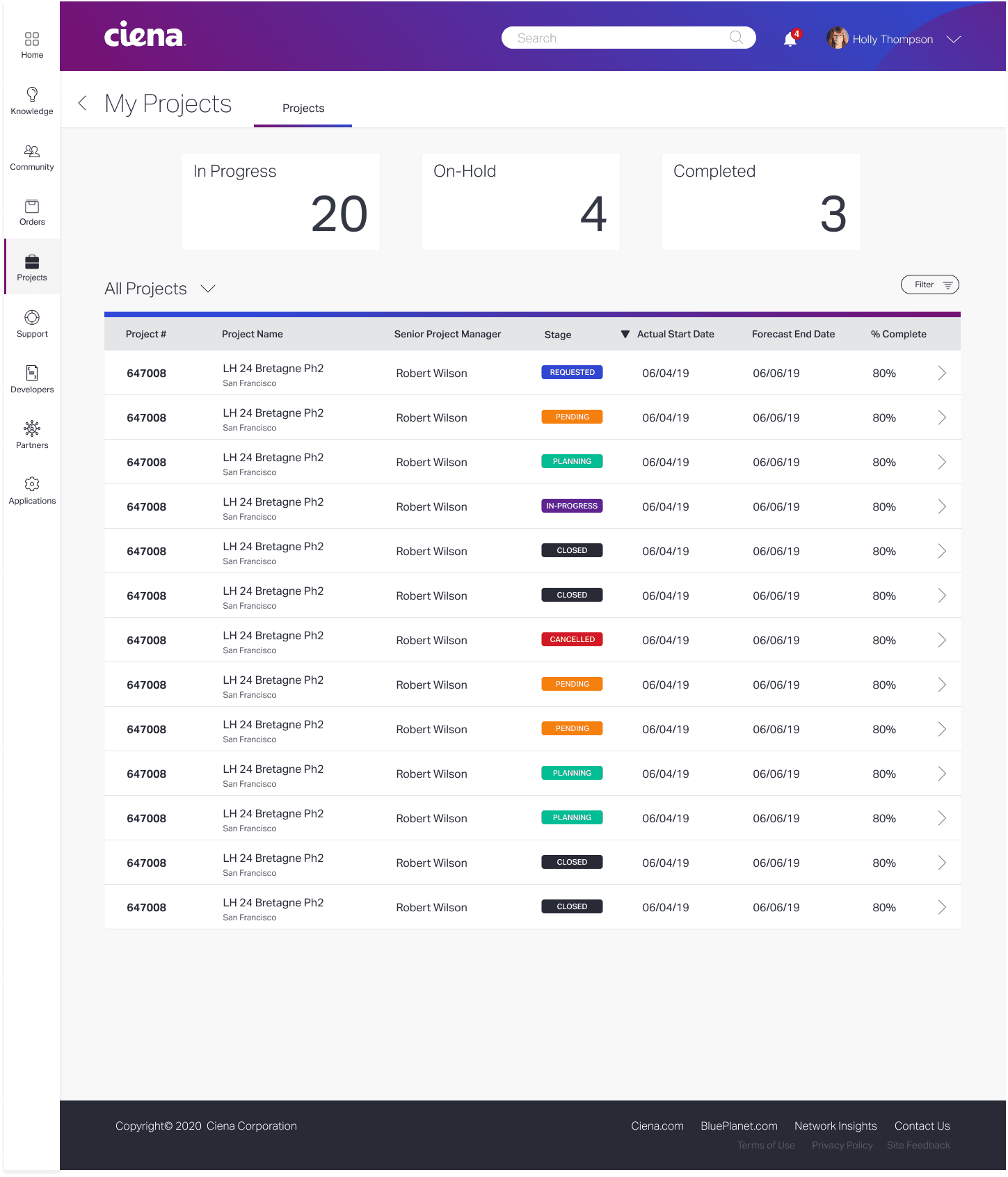
Task: Click the REQUESTED stage badge
Action: click(572, 372)
